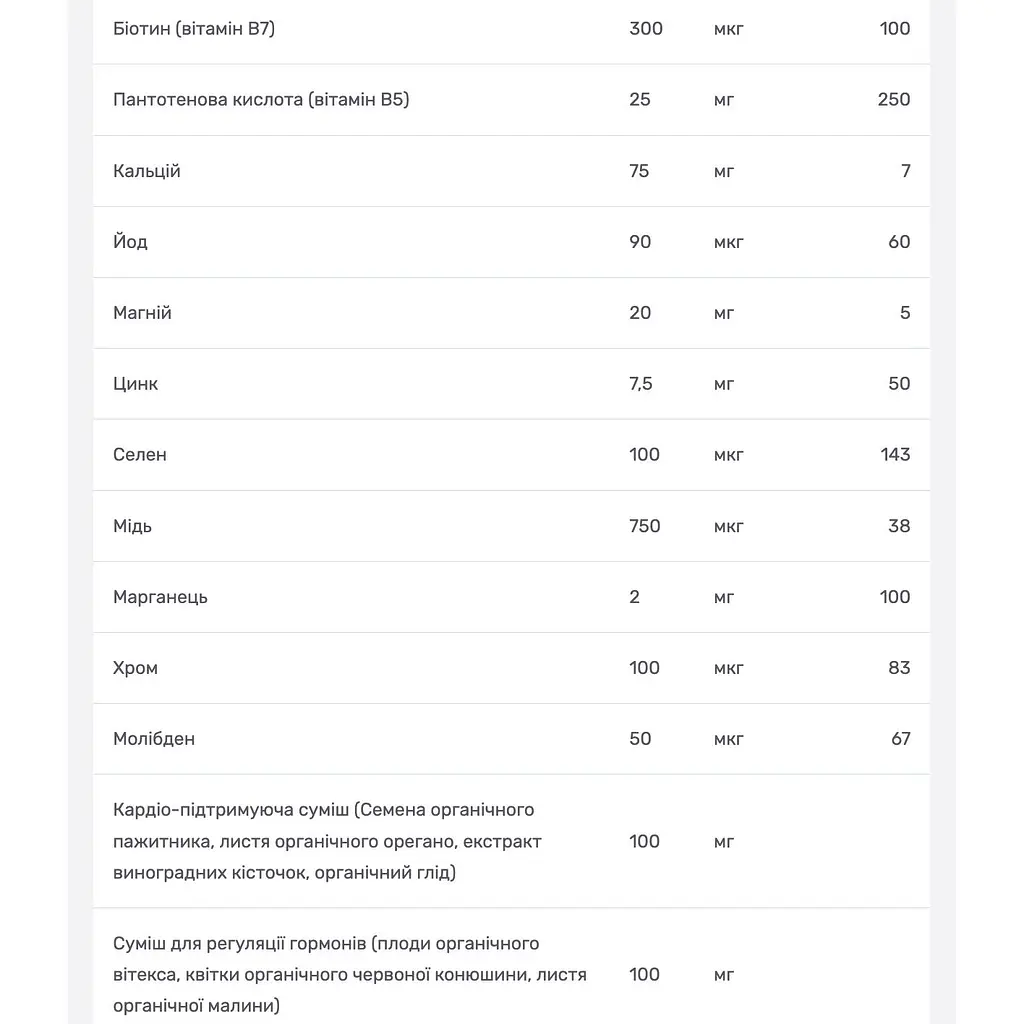The image size is (1024, 1024).
Task: Select the Молібден ingredient name
Action: point(154,739)
